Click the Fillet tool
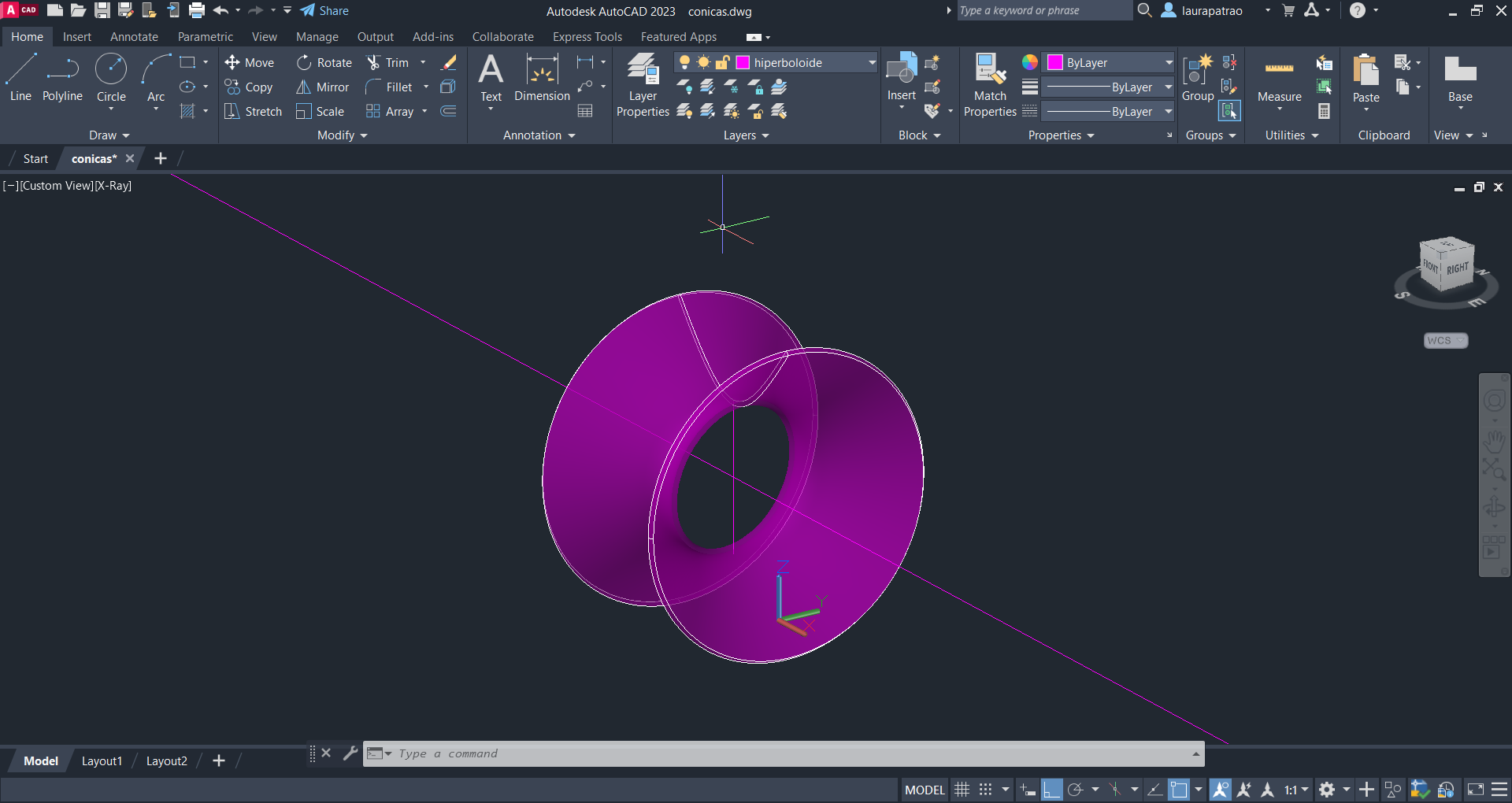This screenshot has width=1512, height=803. [389, 87]
